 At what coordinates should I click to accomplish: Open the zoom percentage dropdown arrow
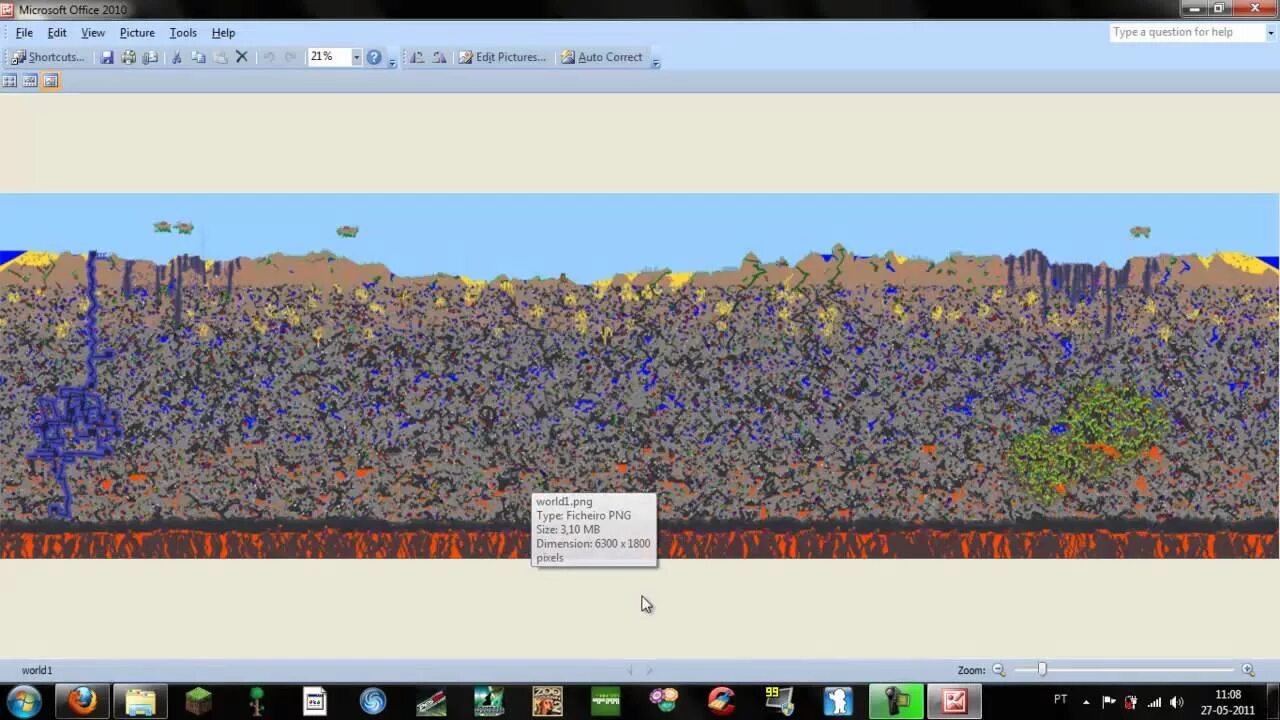[356, 57]
